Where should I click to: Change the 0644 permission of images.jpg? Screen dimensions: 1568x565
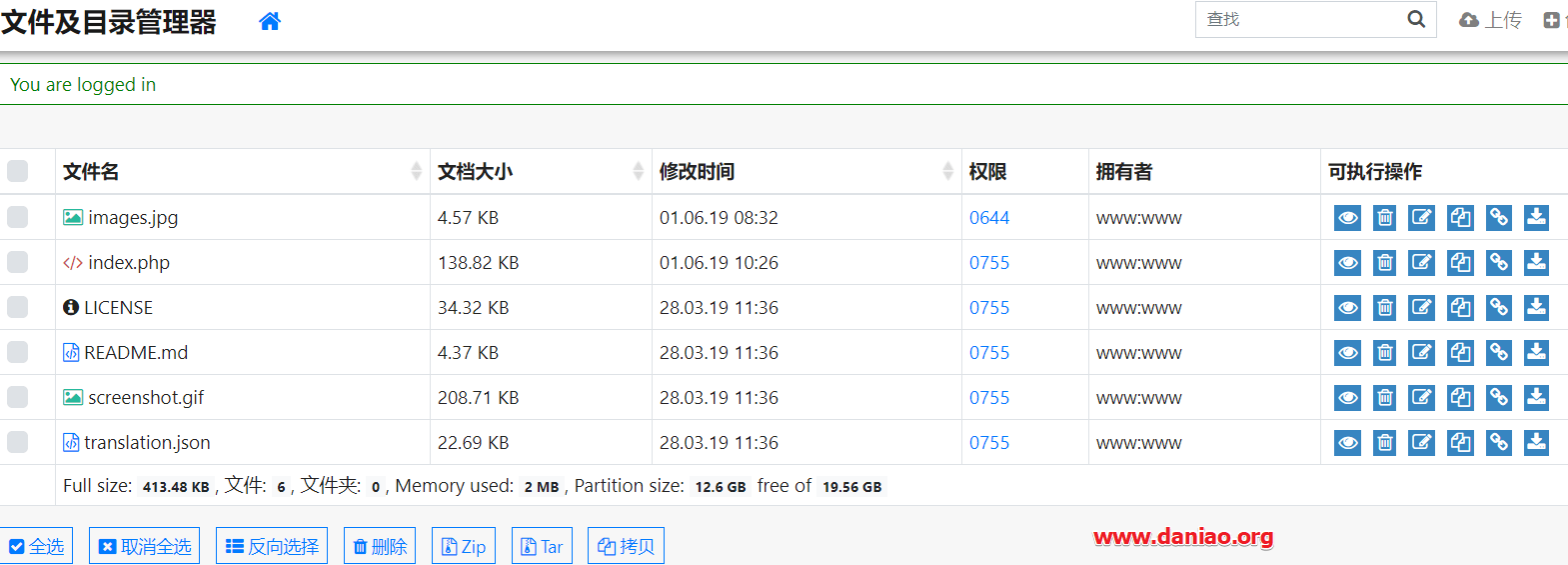coord(989,218)
